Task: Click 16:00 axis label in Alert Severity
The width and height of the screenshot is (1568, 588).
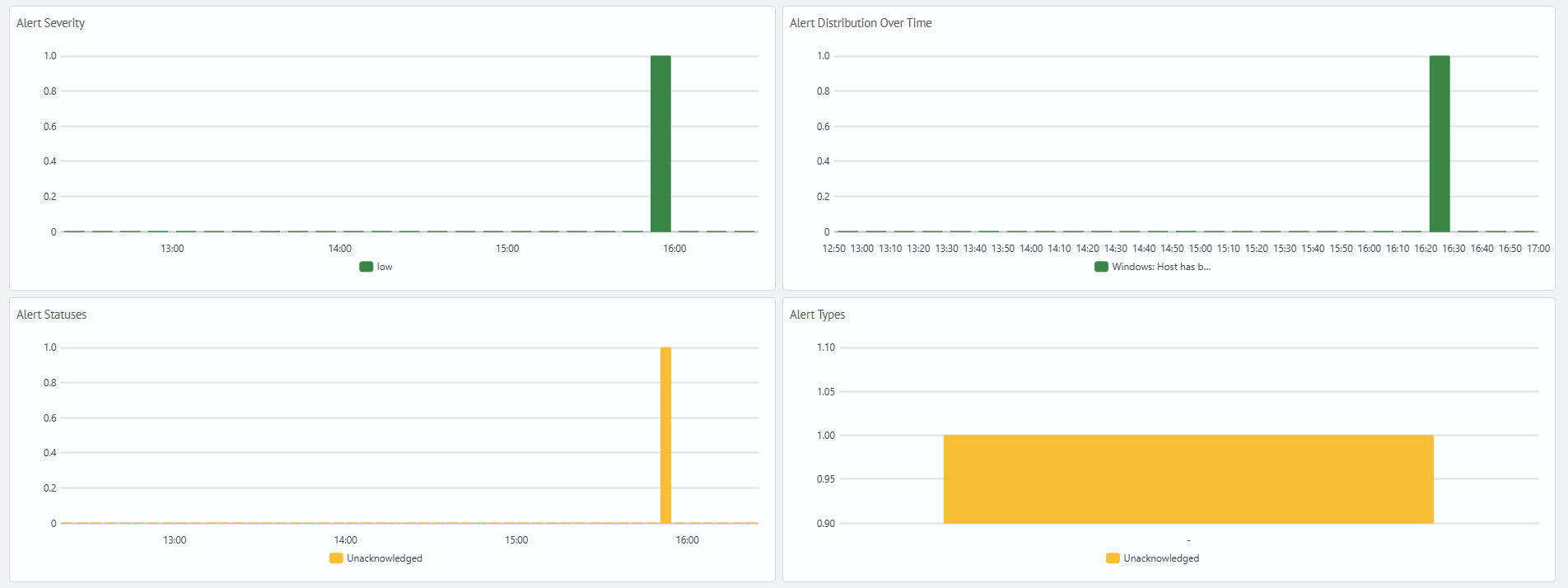Action: [x=674, y=249]
